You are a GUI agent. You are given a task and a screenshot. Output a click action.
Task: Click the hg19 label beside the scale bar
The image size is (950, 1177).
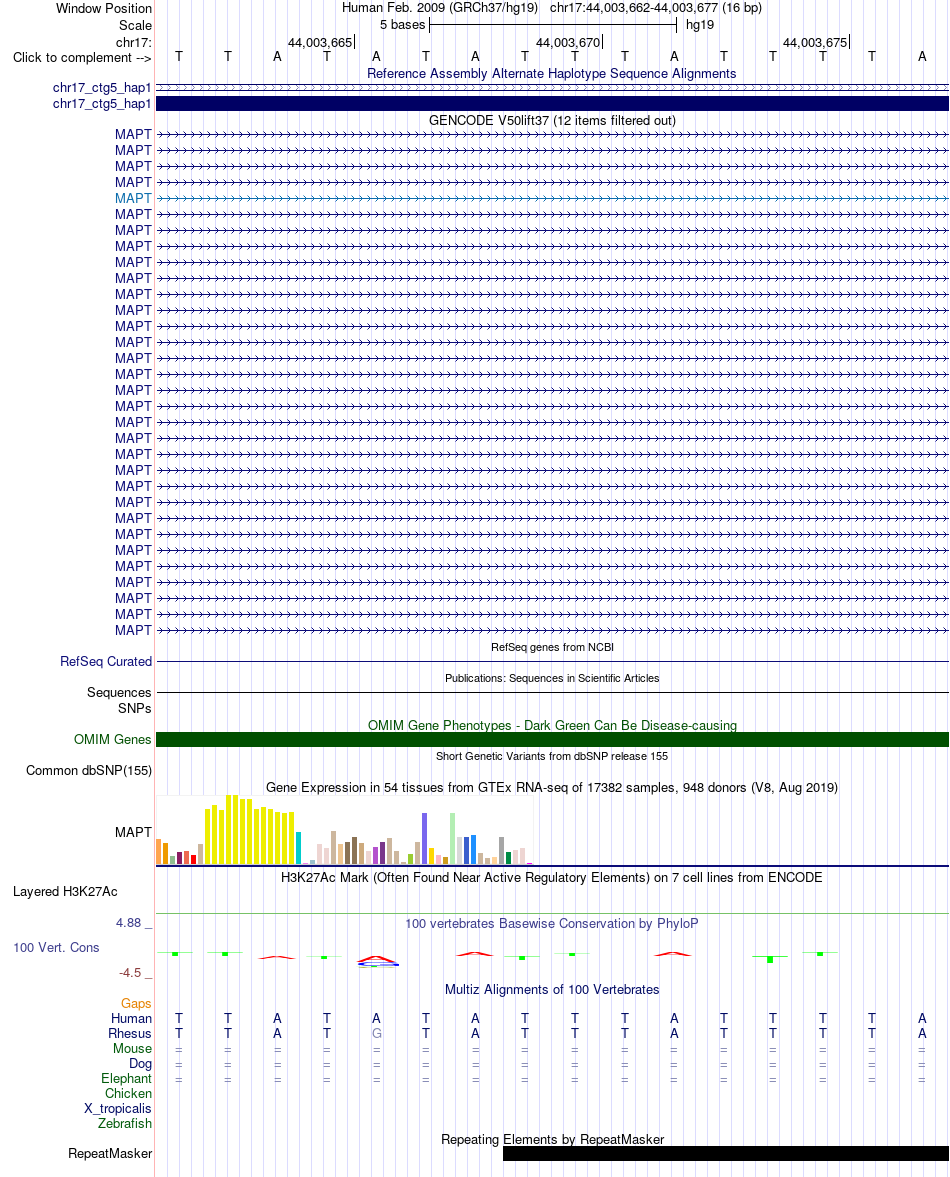pos(700,25)
